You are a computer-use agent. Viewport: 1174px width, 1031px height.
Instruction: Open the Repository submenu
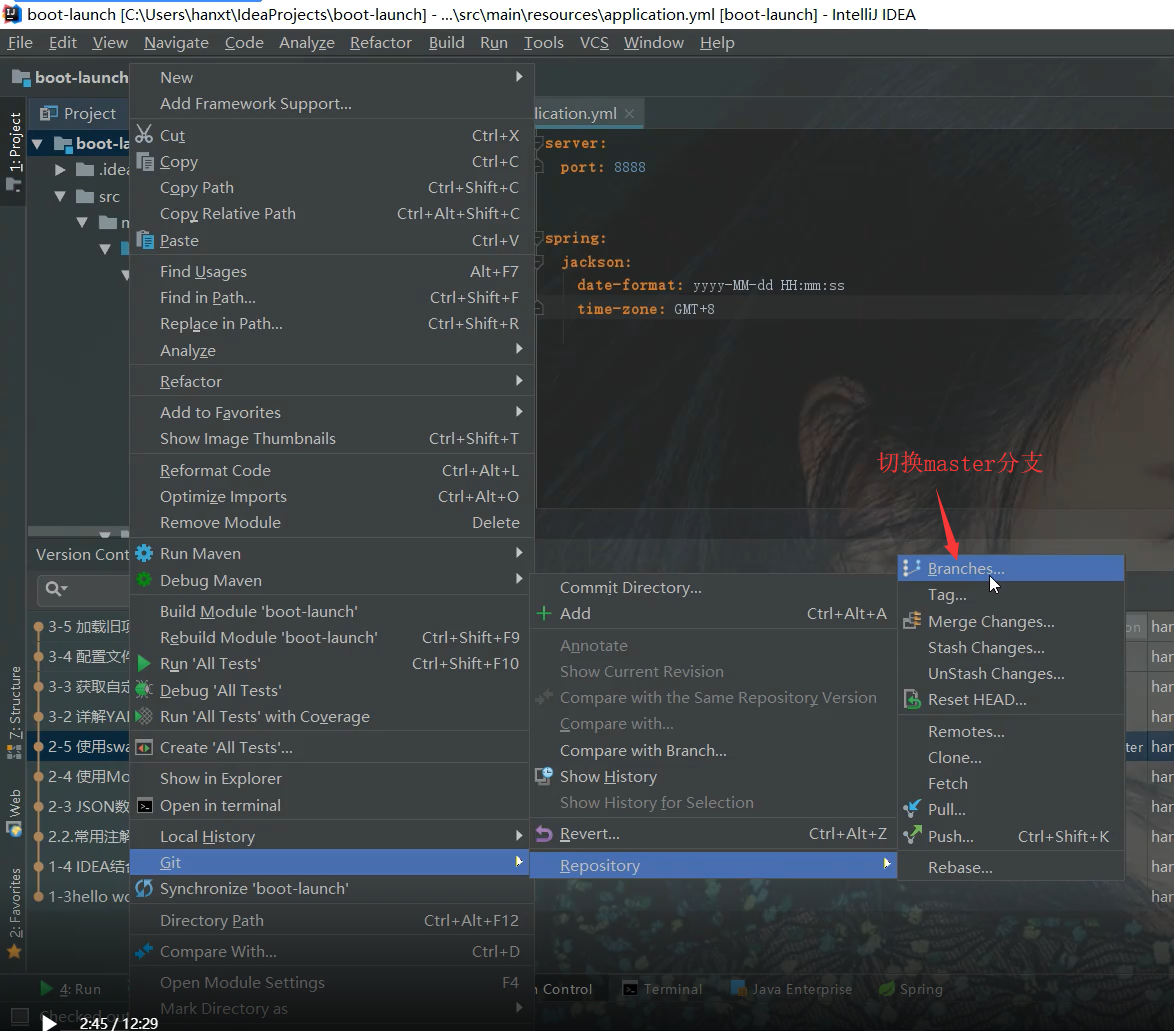713,866
